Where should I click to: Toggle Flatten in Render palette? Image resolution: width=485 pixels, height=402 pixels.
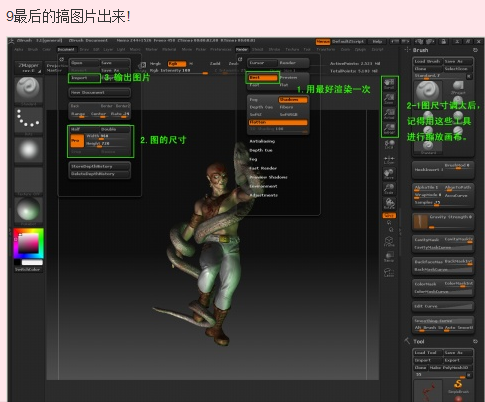(278, 122)
